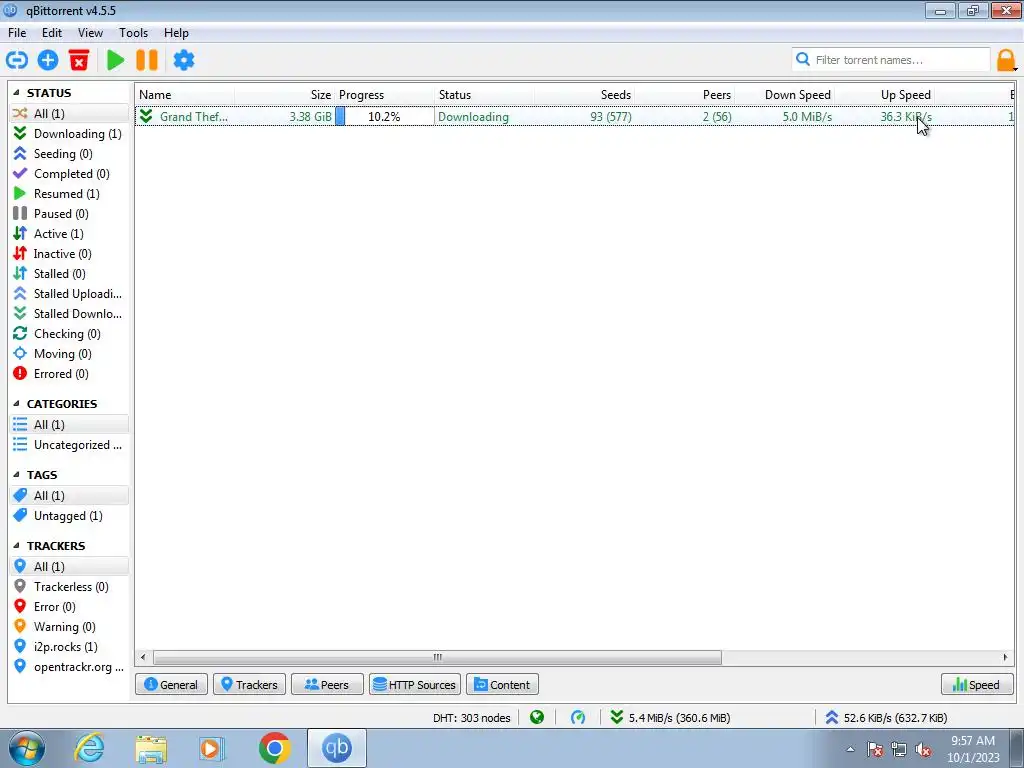Screen dimensions: 1024x768
Task: Open the File menu
Action: pos(17,33)
